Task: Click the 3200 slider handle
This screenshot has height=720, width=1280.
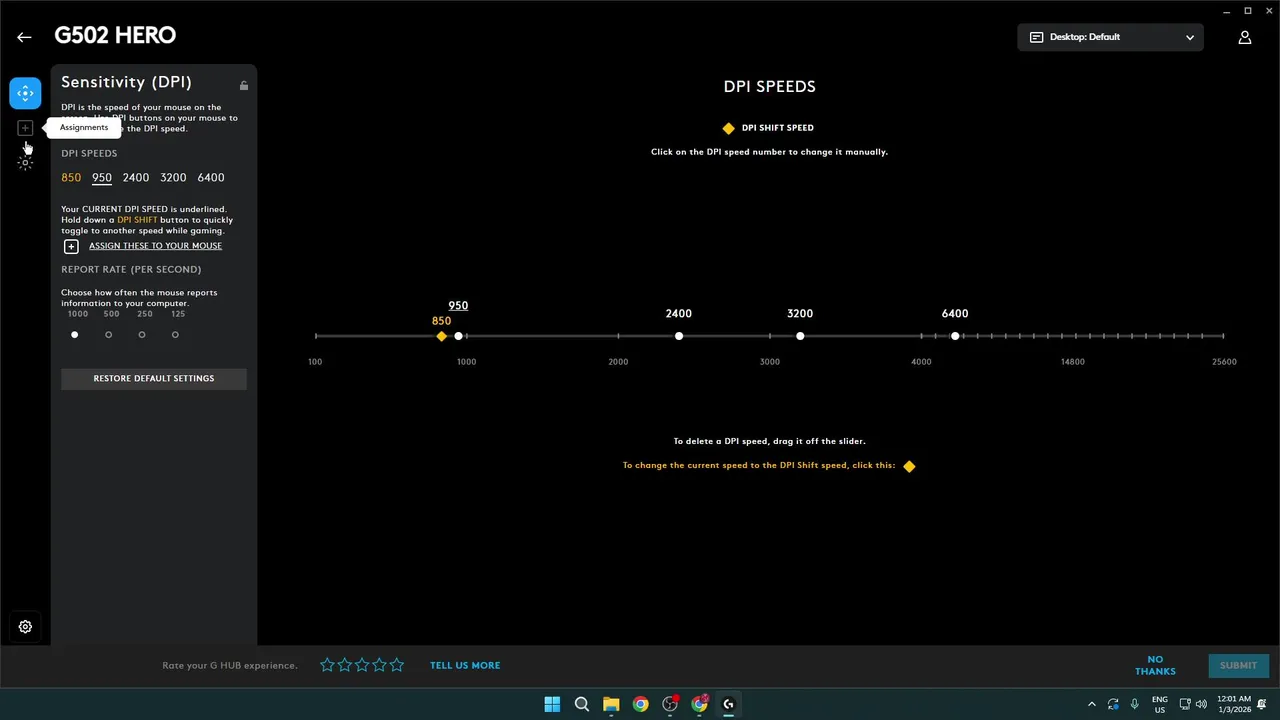Action: [800, 336]
